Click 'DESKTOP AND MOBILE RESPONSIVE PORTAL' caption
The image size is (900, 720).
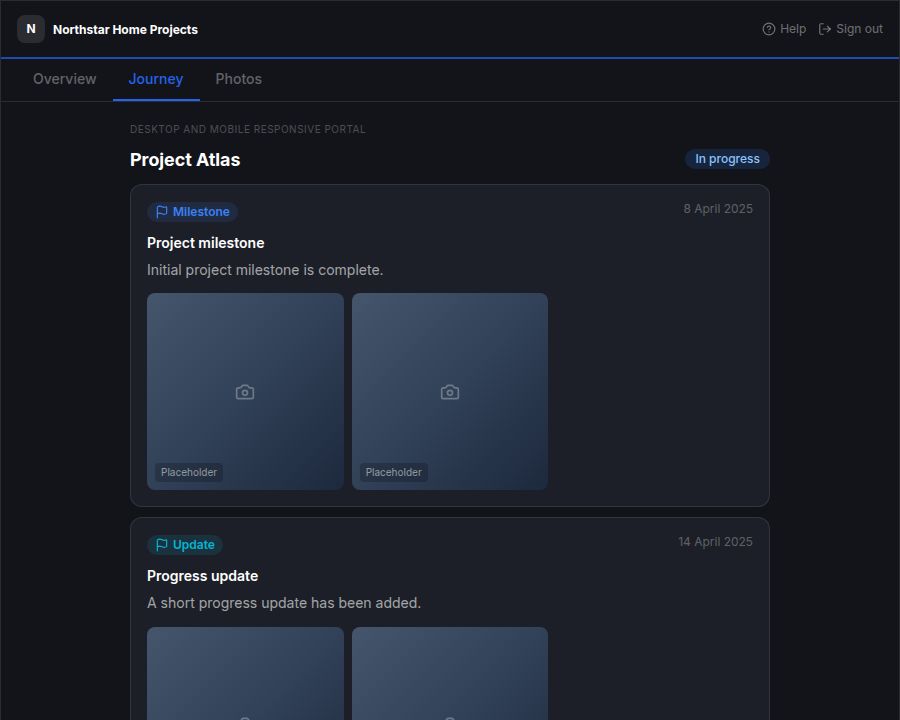click(x=247, y=130)
